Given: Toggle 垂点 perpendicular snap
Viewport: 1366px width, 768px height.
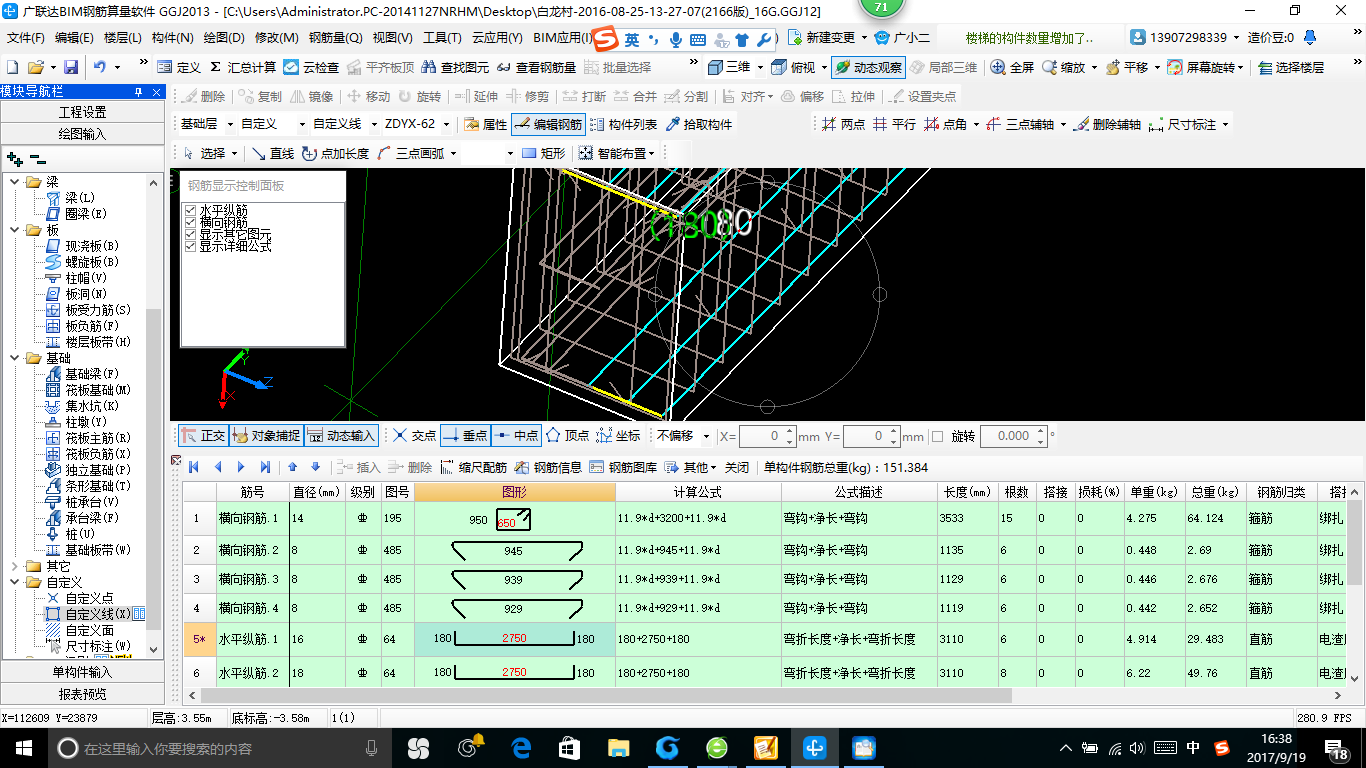Looking at the screenshot, I should [464, 436].
